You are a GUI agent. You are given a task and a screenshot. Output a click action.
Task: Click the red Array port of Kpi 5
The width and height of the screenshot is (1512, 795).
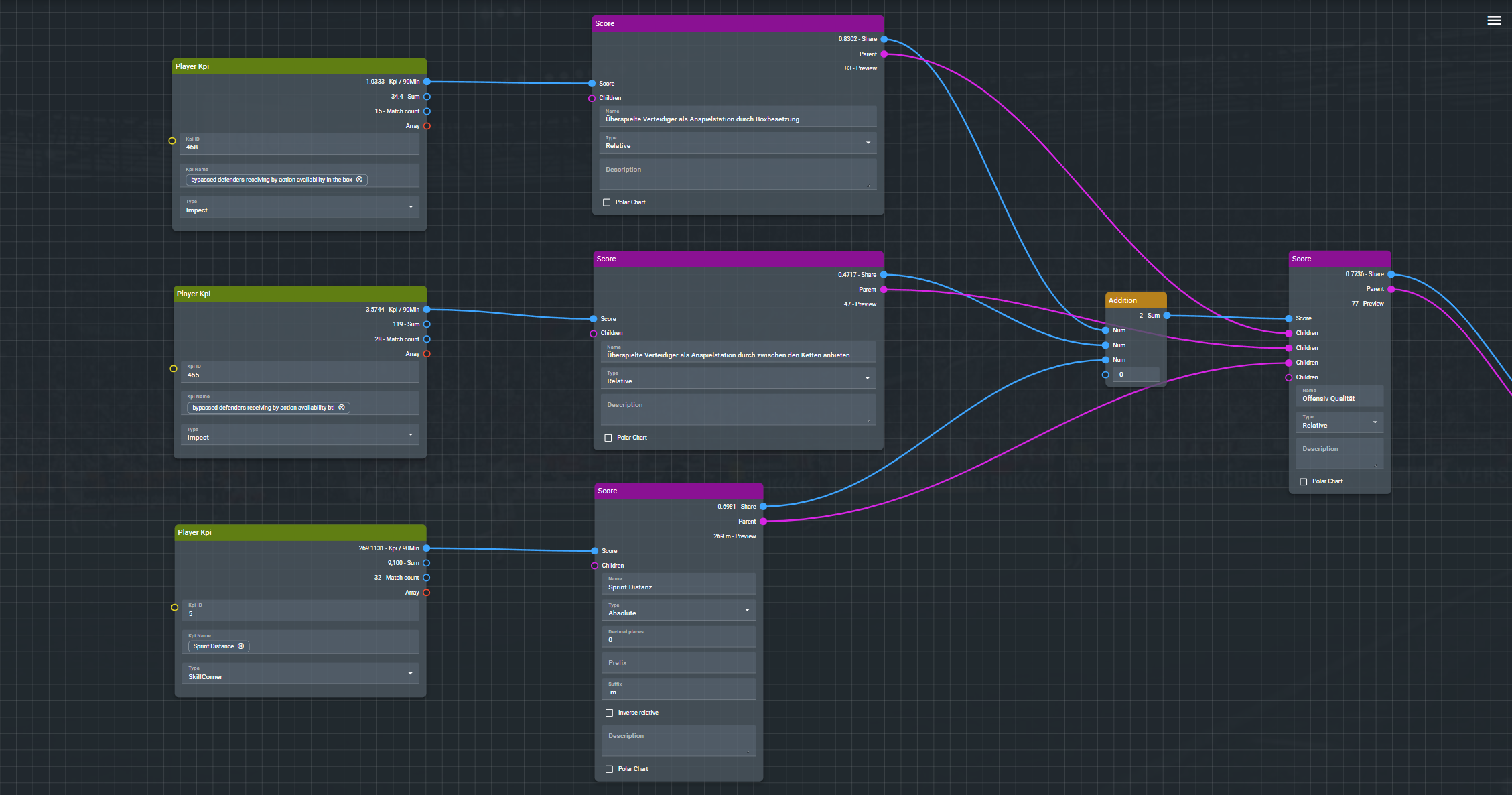426,593
